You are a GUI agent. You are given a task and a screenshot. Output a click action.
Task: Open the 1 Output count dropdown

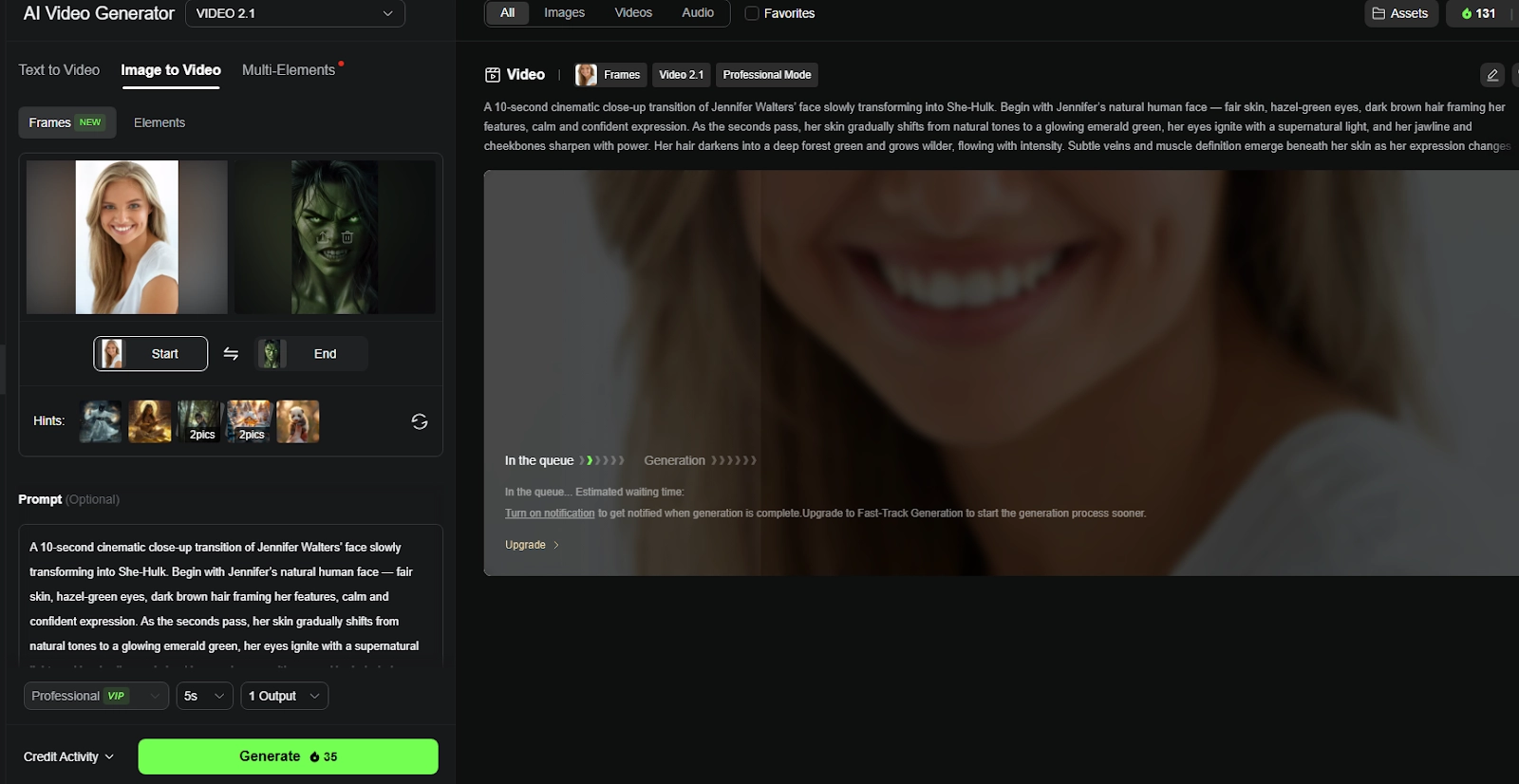[284, 696]
